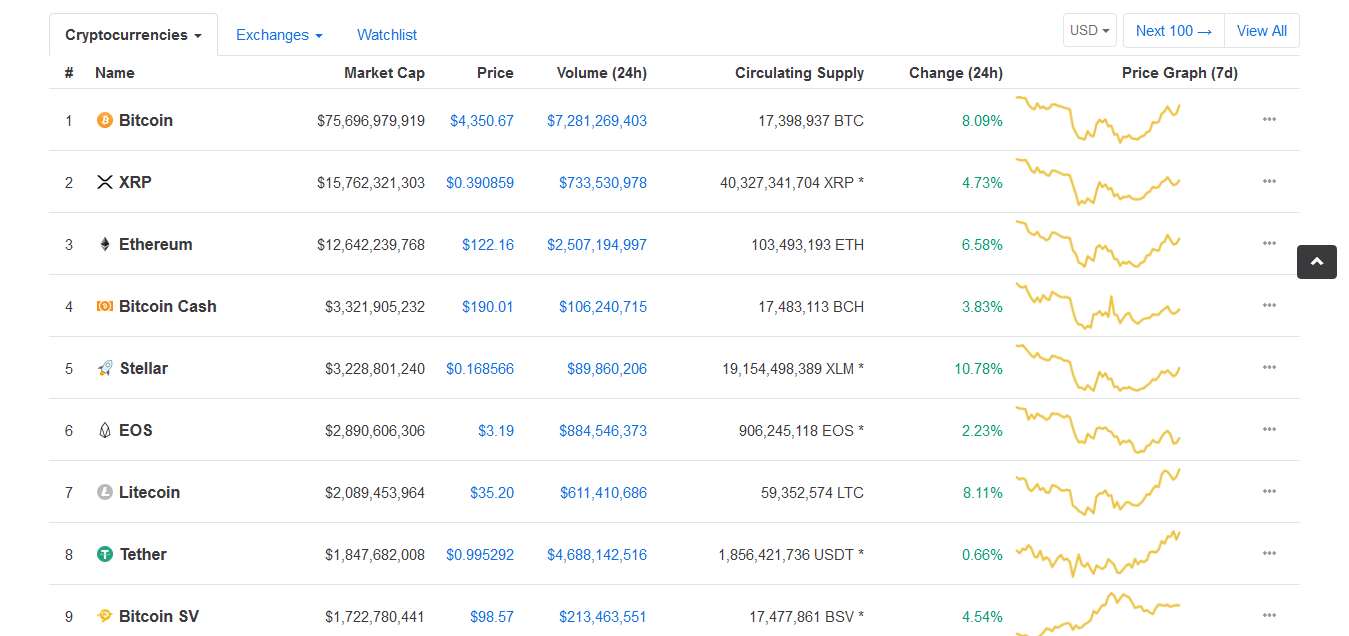Viewport: 1349px width, 636px height.
Task: Click the Stellar name link
Action: 144,368
